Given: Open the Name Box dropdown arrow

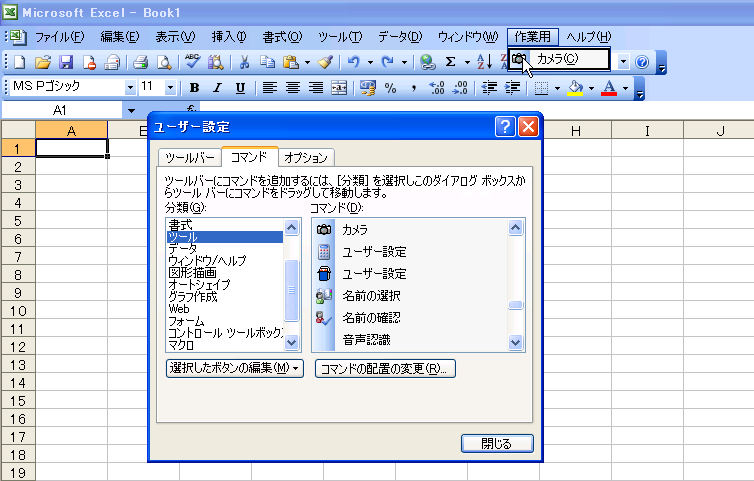Looking at the screenshot, I should (131, 111).
